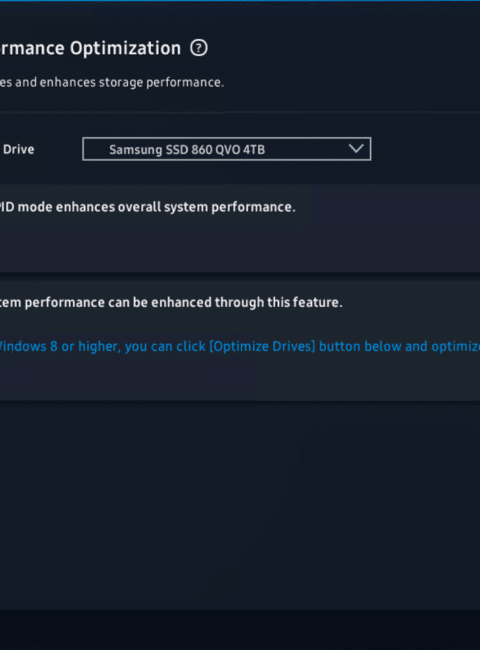
Task: Select the Performance Optimization heading
Action: pyautogui.click(x=90, y=49)
